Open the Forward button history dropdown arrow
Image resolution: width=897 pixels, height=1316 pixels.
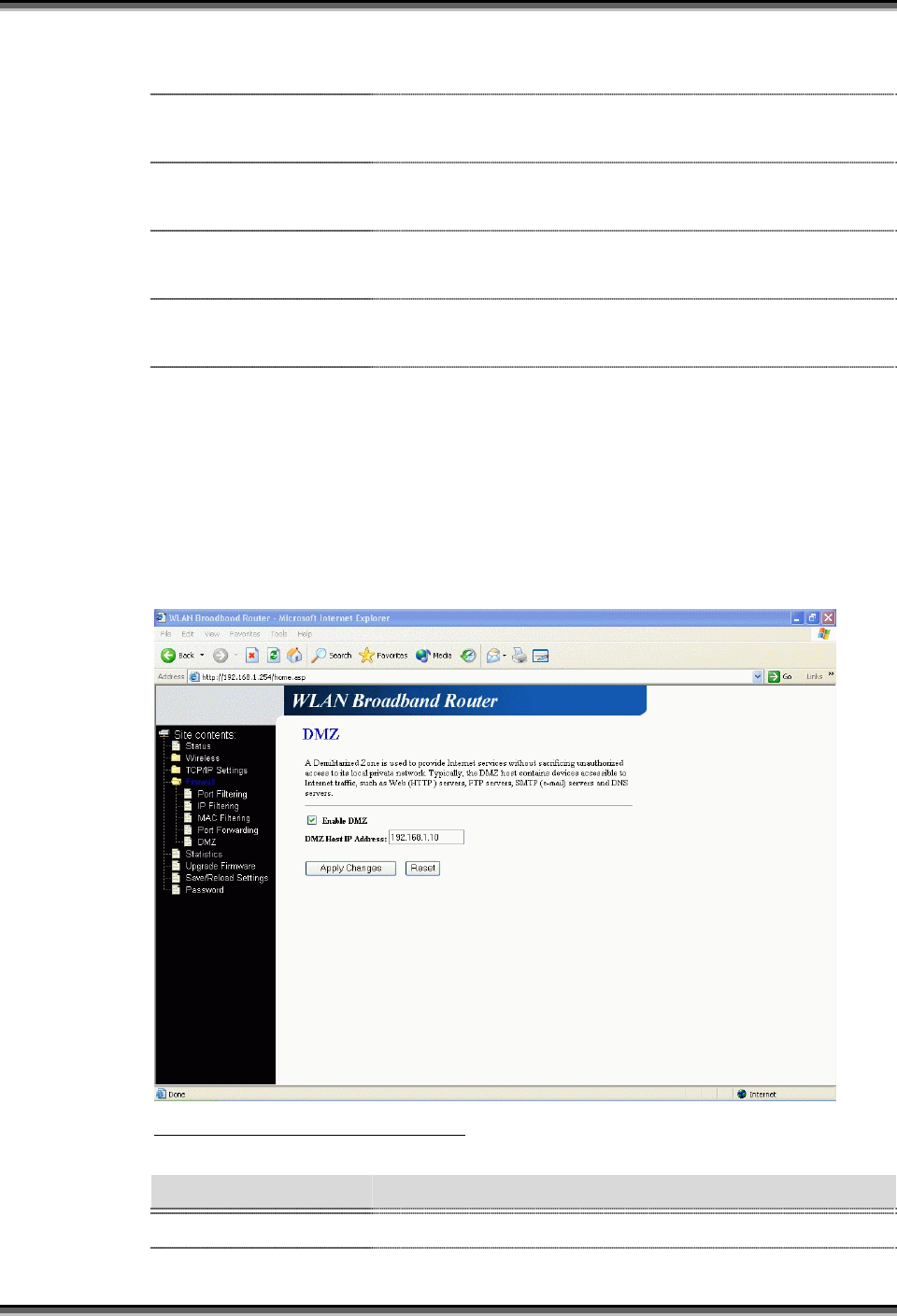235,656
